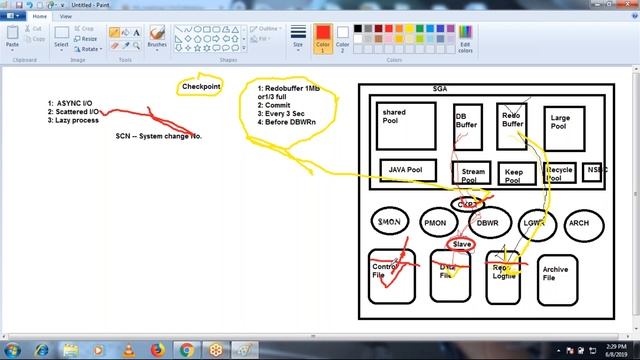640x360 pixels.
Task: Pick the Right arrow shape
Action: 216,39
